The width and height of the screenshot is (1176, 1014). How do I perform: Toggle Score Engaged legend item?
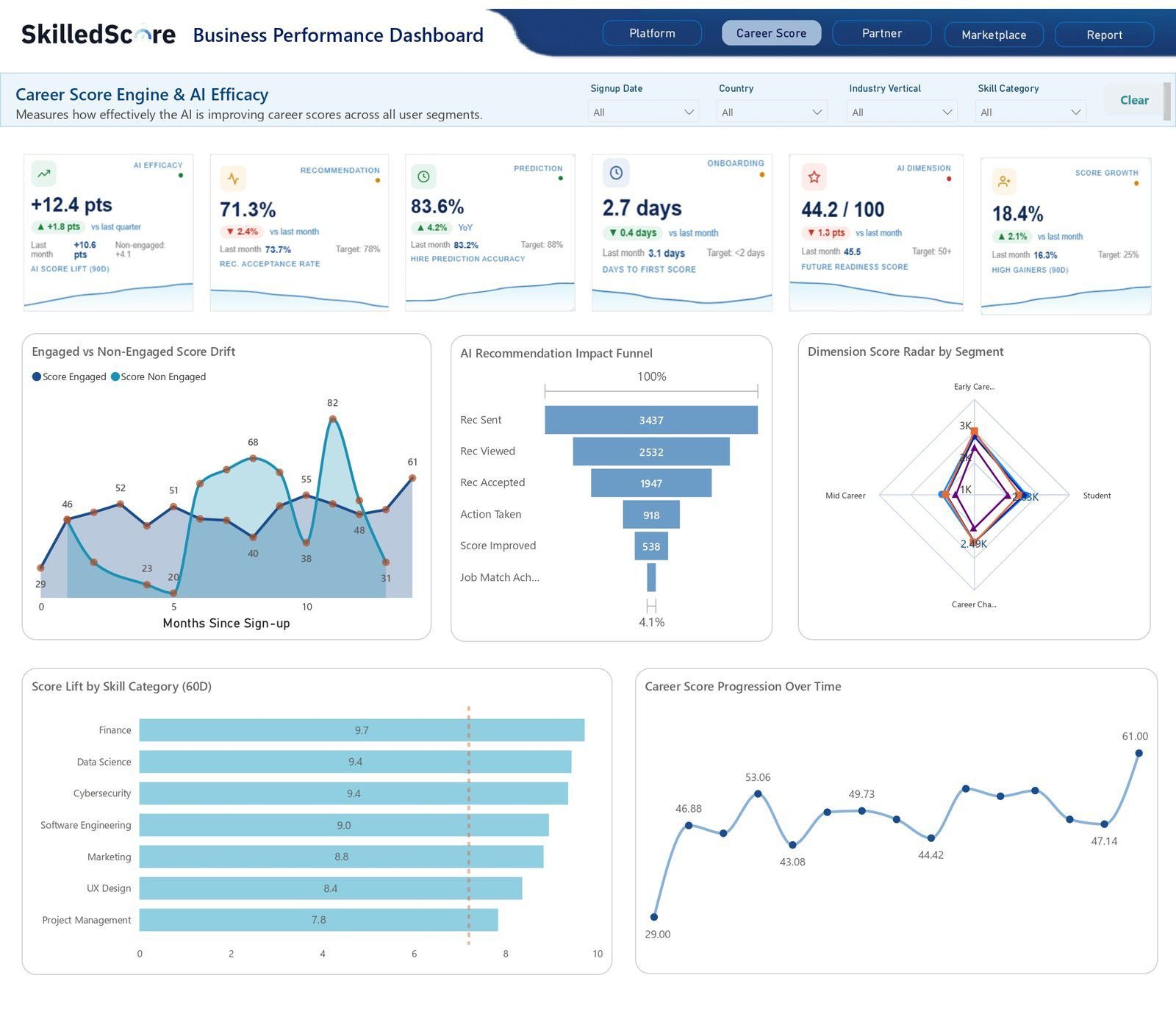point(69,376)
